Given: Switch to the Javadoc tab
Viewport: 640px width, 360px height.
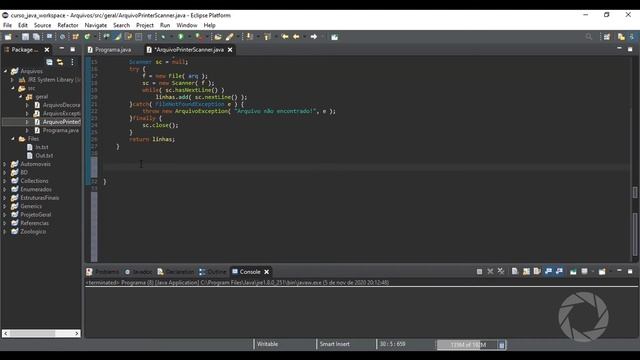Looking at the screenshot, I should pyautogui.click(x=138, y=272).
